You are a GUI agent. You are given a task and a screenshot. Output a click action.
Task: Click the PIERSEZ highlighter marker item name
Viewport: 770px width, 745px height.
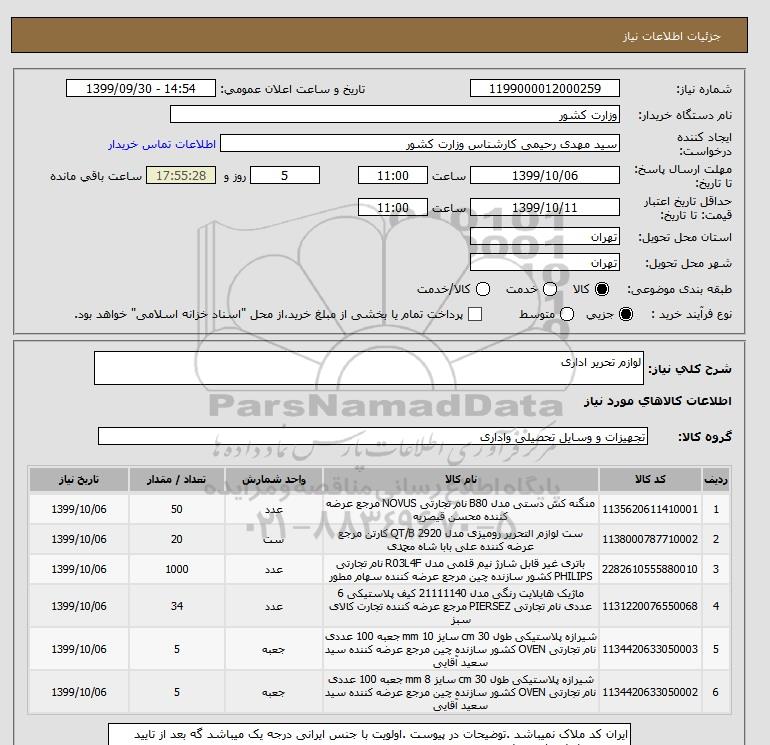tap(461, 607)
